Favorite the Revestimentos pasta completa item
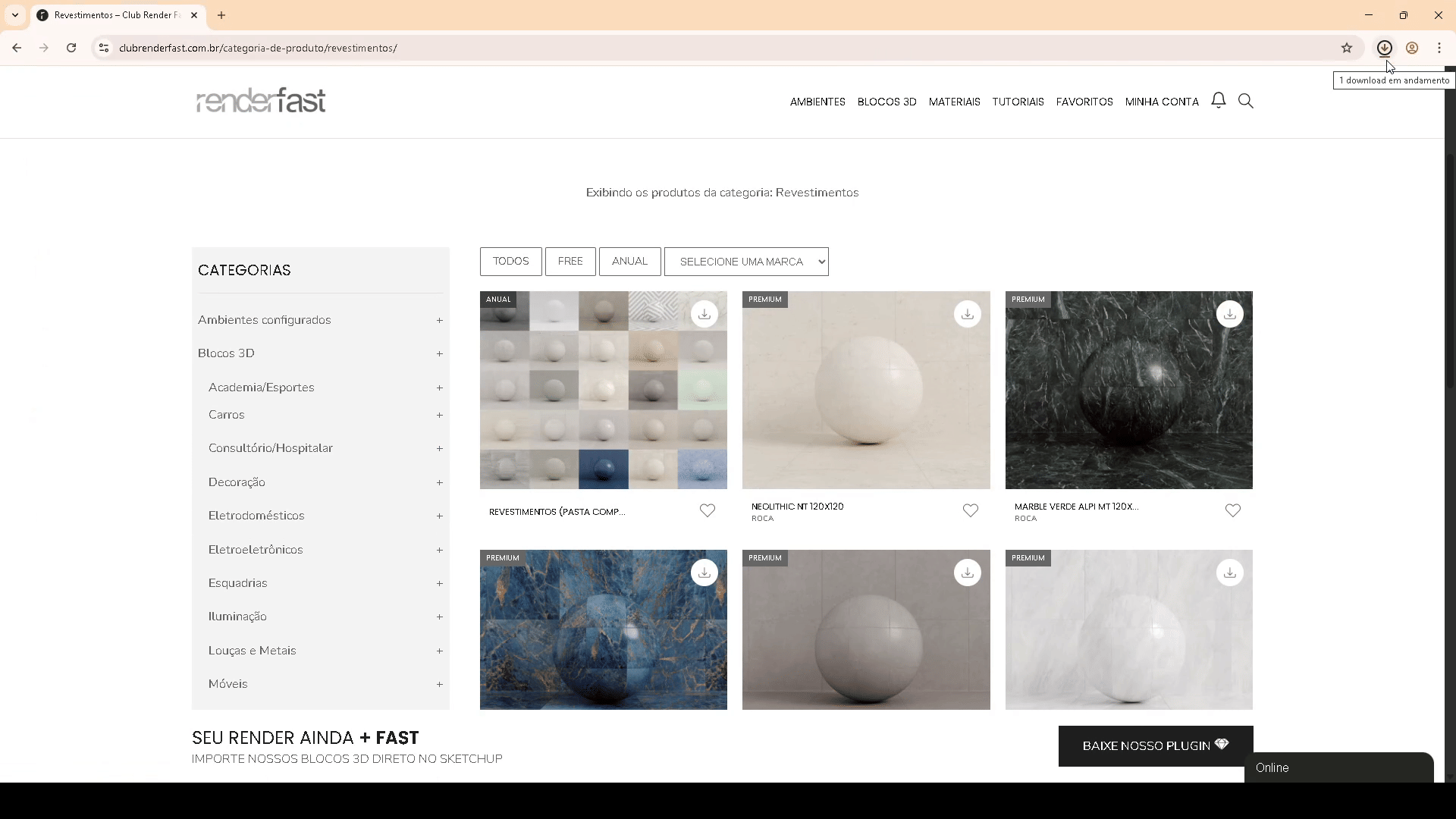The width and height of the screenshot is (1456, 819). pyautogui.click(x=707, y=510)
